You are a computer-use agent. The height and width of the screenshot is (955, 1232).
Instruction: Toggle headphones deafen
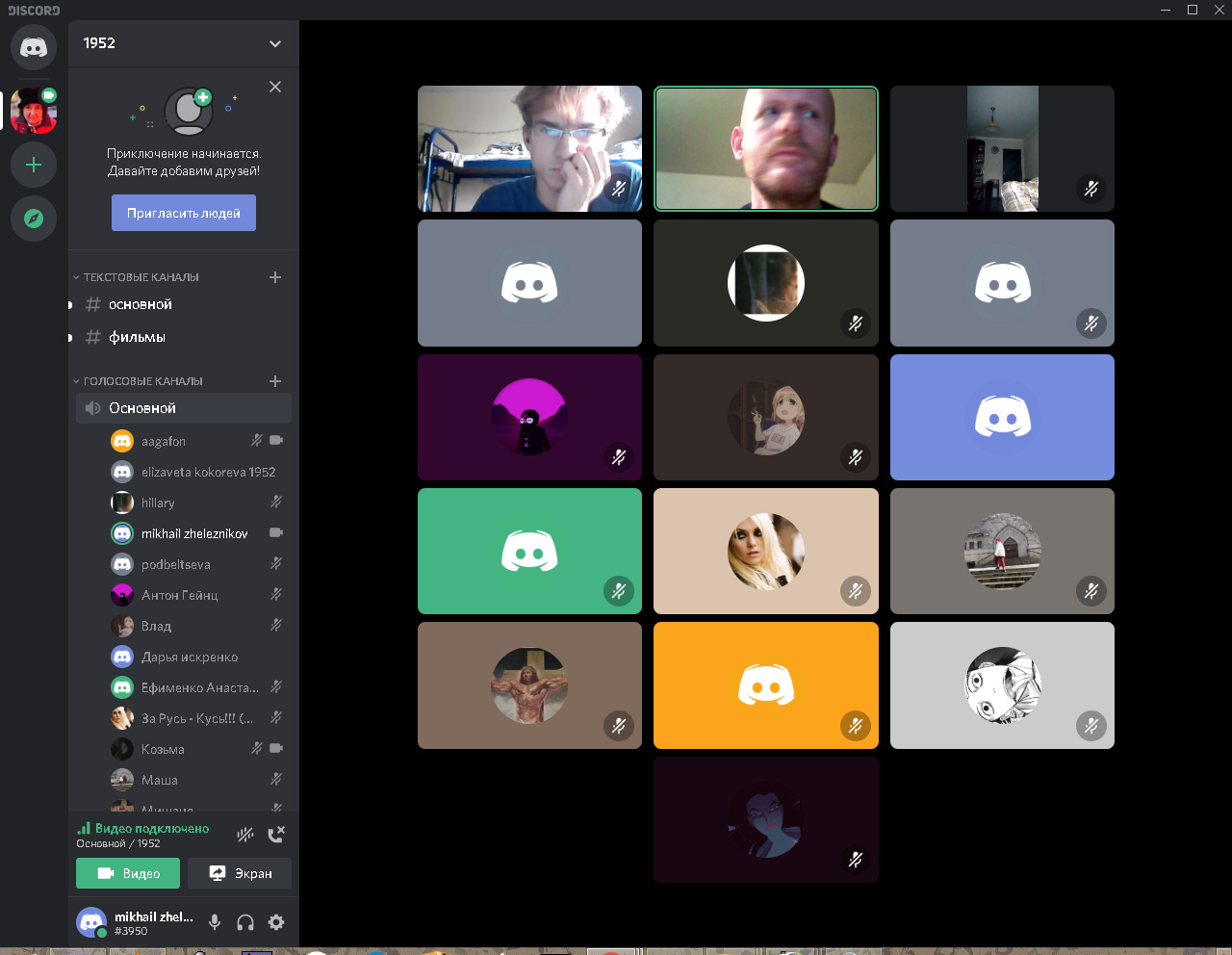(245, 922)
